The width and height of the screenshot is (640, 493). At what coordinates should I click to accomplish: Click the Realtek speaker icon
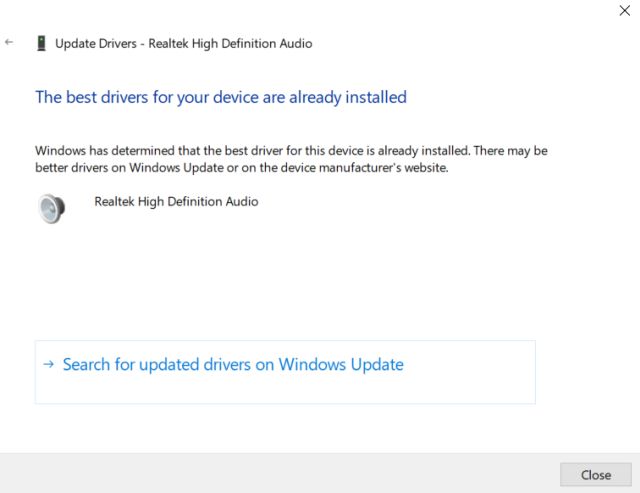51,209
